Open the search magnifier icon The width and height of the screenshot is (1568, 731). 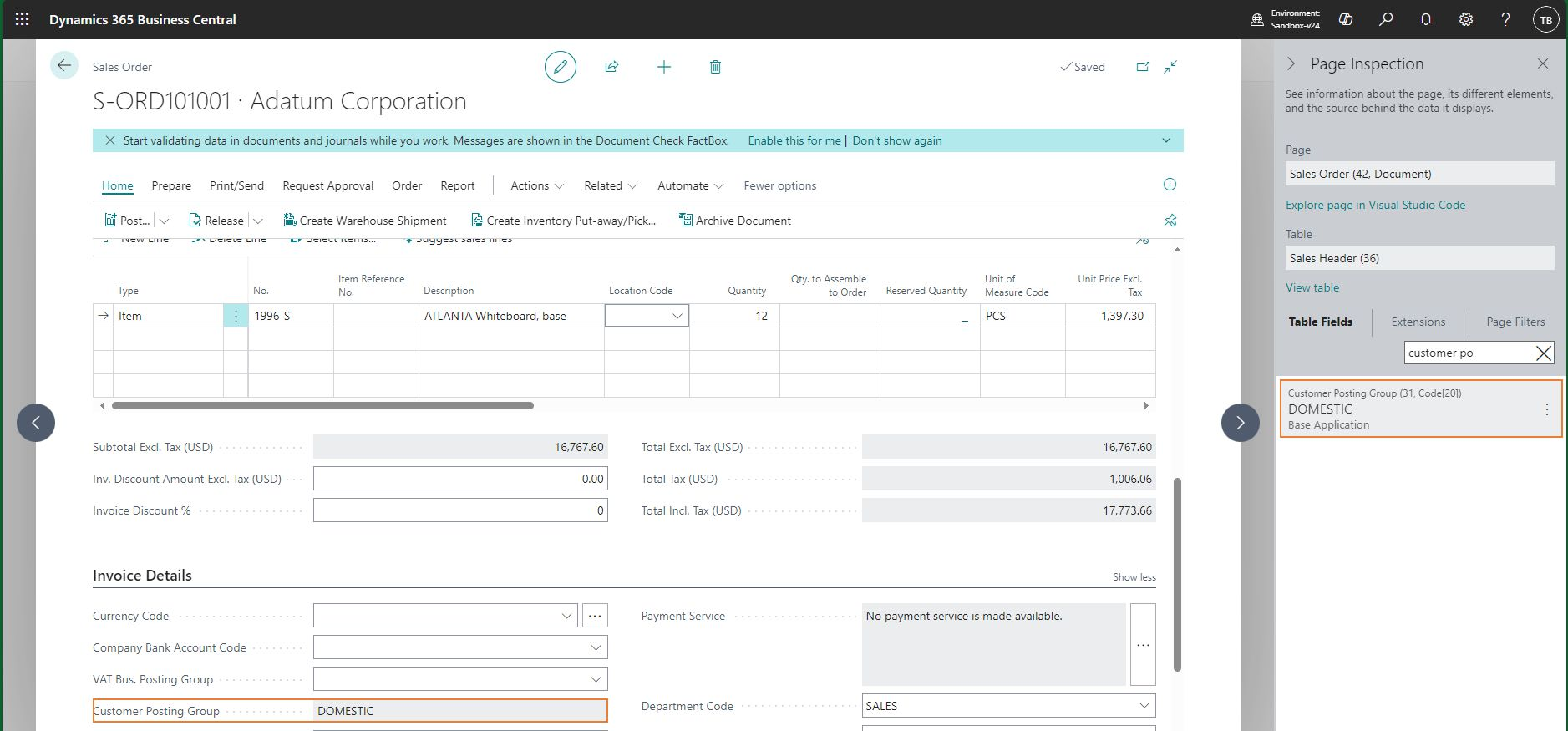pyautogui.click(x=1386, y=19)
